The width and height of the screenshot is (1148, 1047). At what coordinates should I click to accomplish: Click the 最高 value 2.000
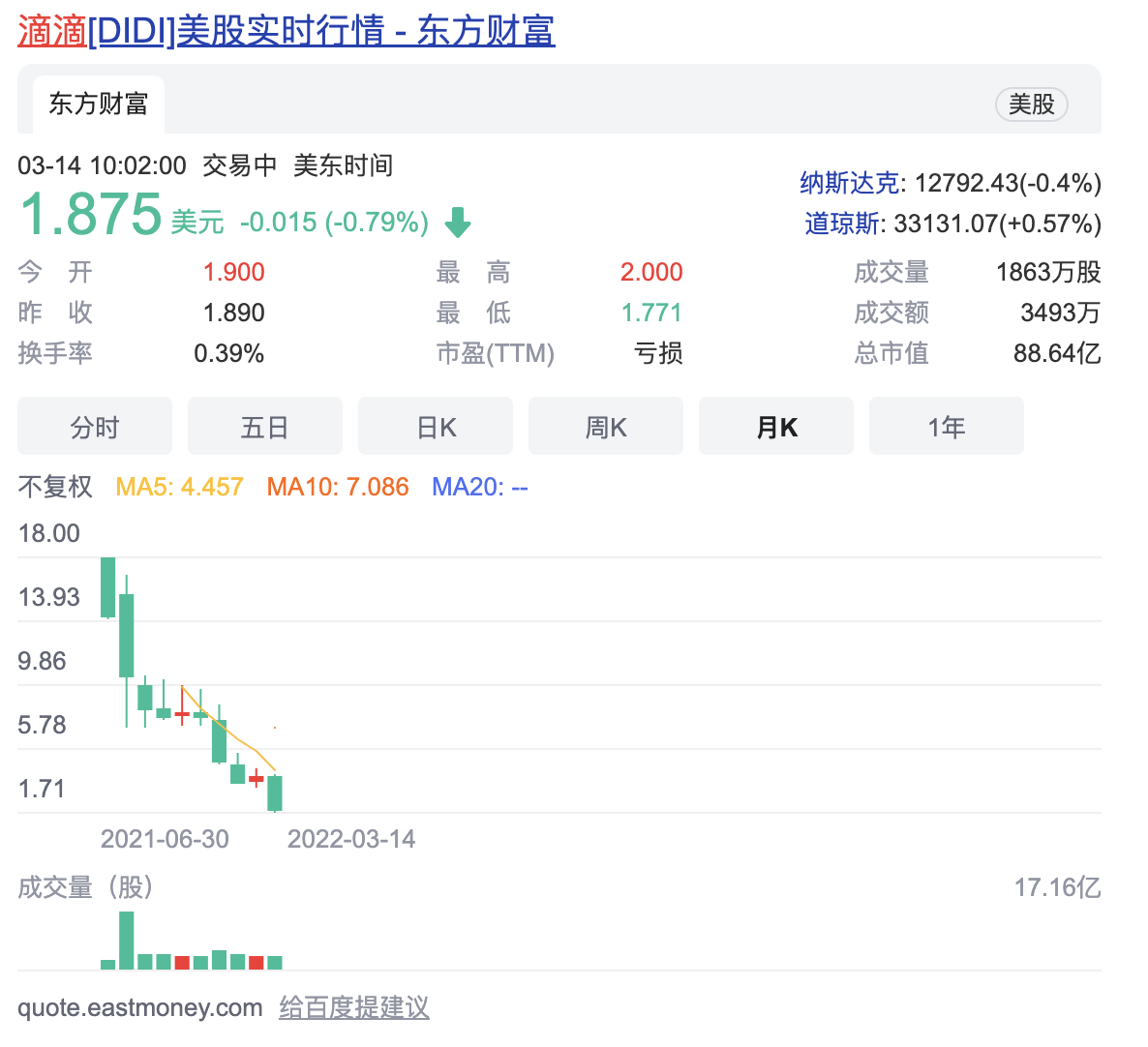(651, 272)
